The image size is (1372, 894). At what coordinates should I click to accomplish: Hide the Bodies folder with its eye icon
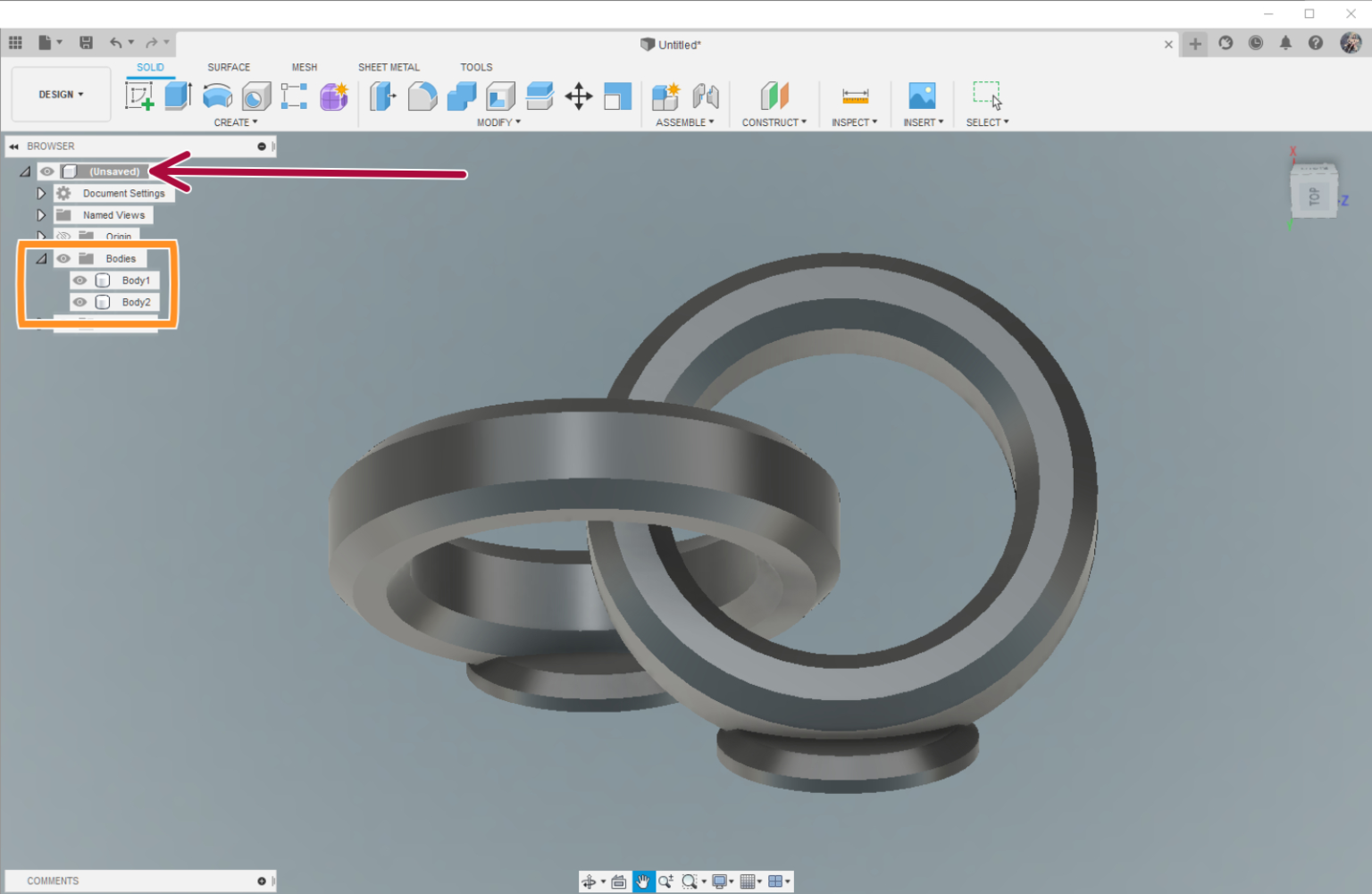coord(63,259)
